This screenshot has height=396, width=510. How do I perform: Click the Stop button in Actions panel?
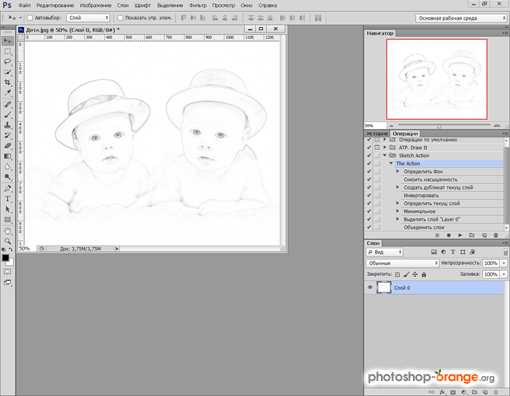(x=437, y=235)
